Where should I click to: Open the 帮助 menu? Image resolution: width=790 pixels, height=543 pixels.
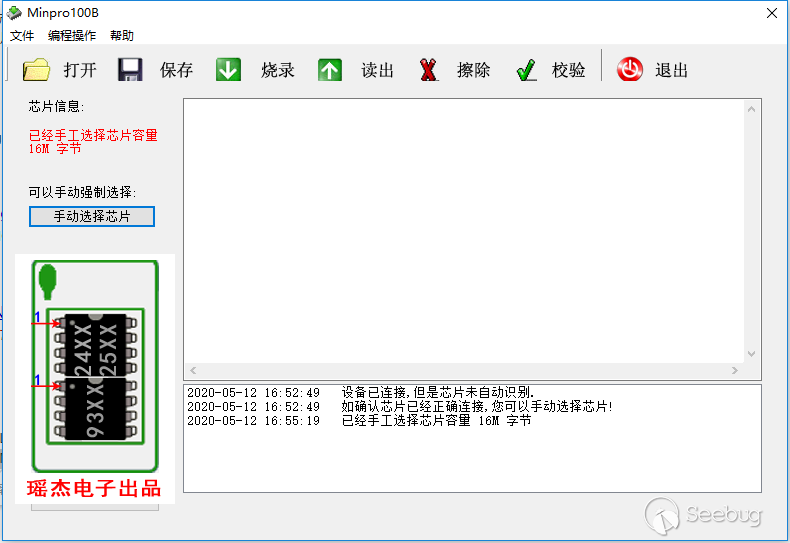point(122,36)
